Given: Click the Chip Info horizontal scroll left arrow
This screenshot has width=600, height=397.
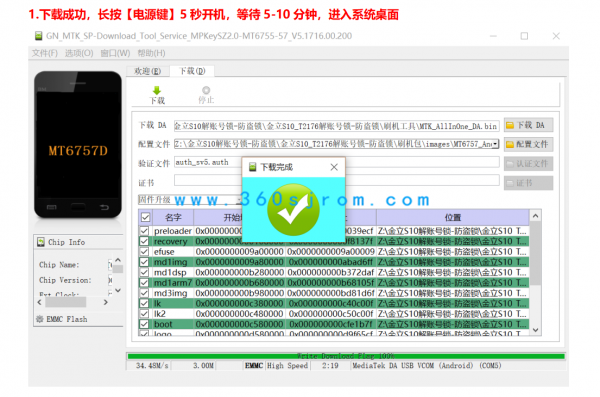Looking at the screenshot, I should point(39,302).
